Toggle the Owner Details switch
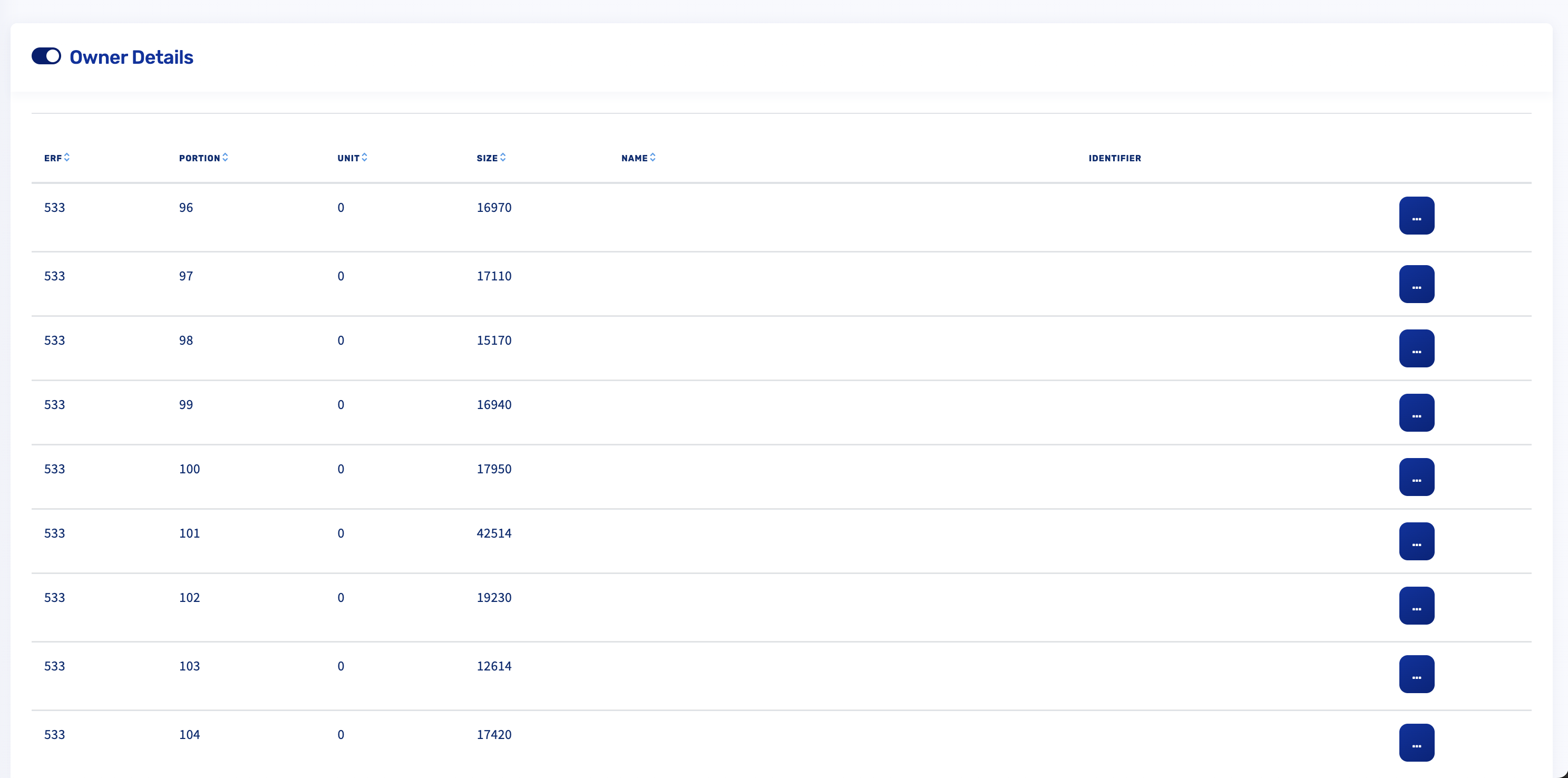Viewport: 1568px width, 778px height. (46, 56)
